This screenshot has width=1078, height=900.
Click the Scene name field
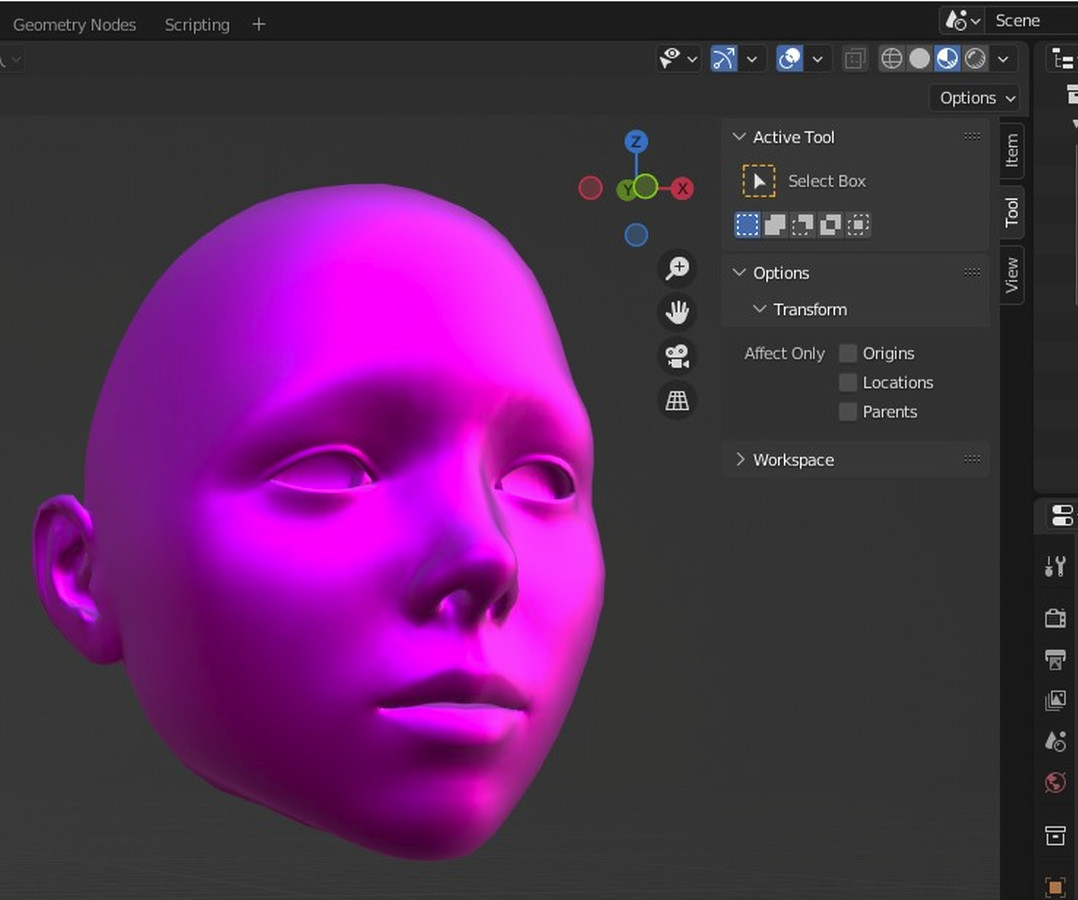1031,21
